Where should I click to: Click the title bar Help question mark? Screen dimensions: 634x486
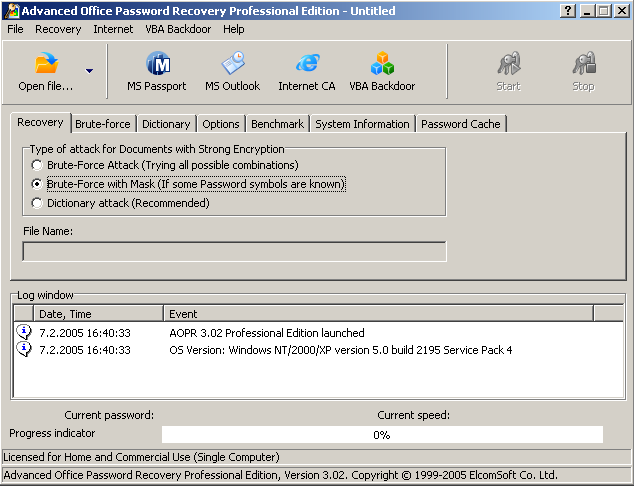[568, 11]
